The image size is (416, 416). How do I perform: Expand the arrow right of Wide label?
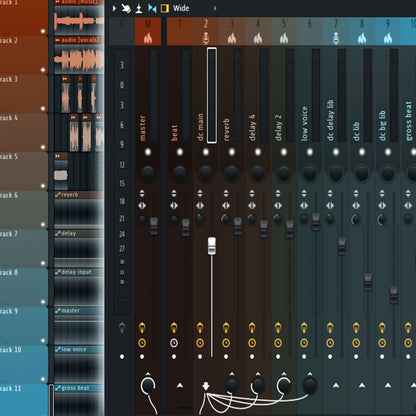tap(215, 8)
